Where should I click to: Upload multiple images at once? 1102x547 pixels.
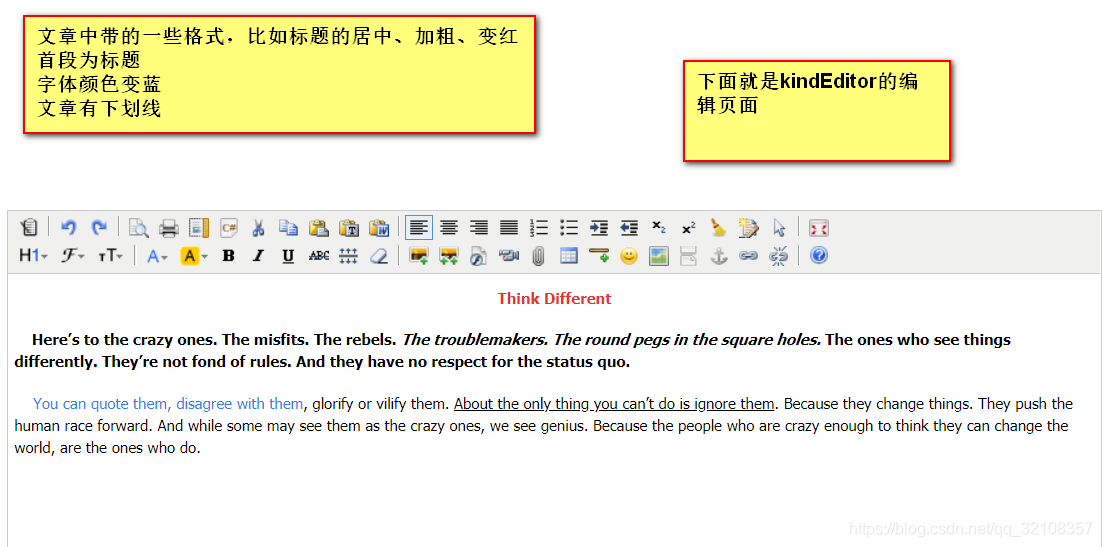[x=448, y=256]
